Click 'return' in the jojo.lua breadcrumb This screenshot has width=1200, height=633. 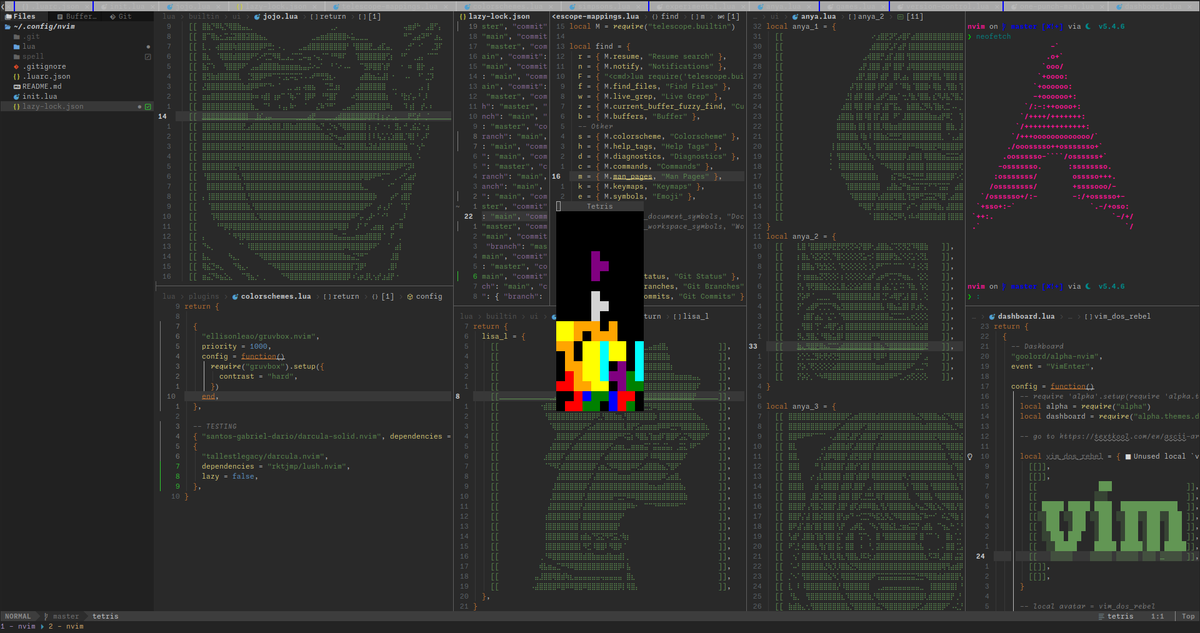click(332, 17)
